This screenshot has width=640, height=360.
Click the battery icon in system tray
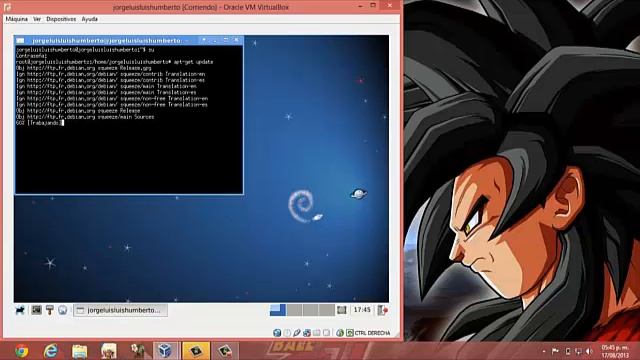tap(567, 351)
